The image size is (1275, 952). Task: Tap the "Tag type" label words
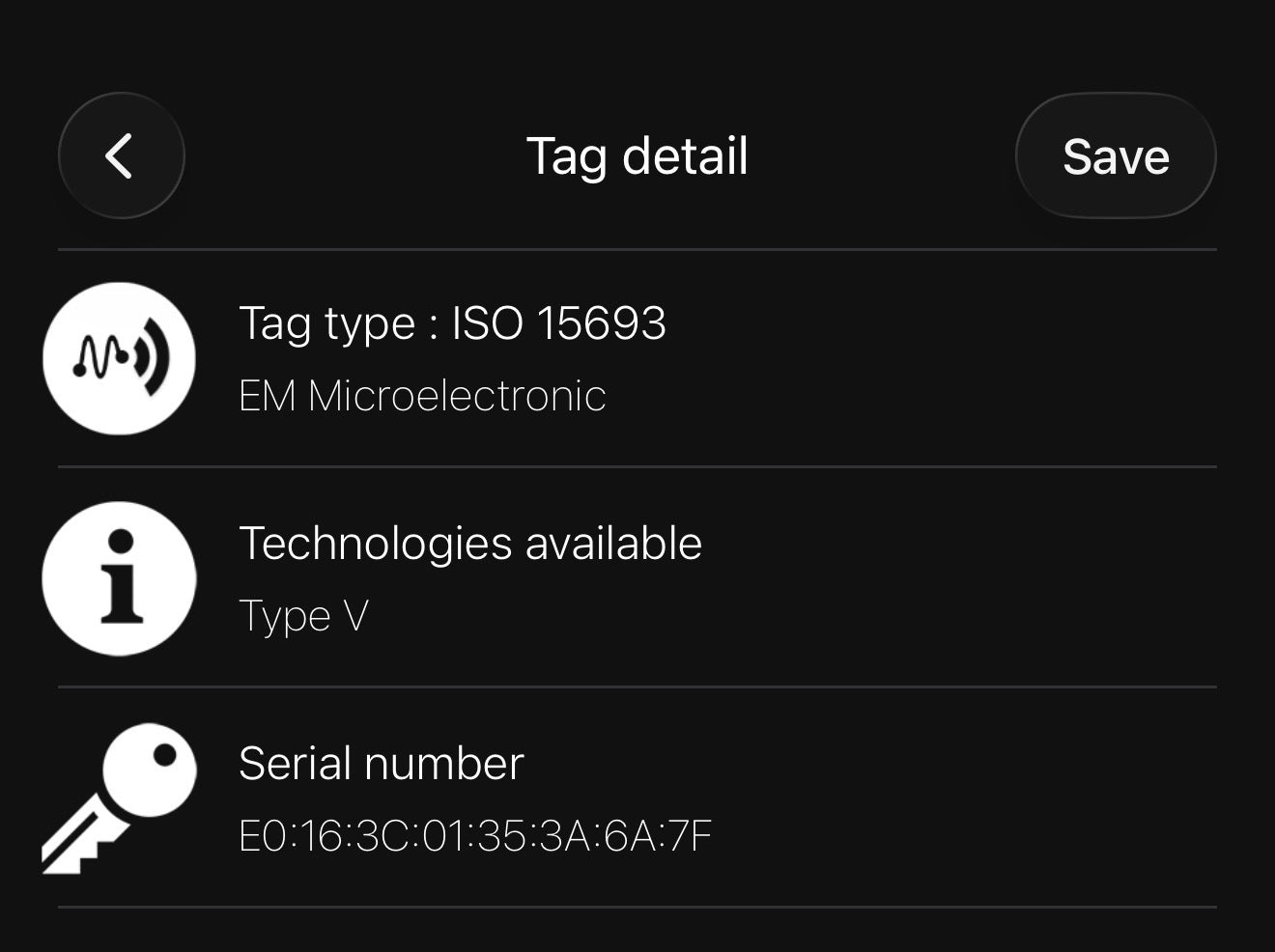click(x=326, y=323)
